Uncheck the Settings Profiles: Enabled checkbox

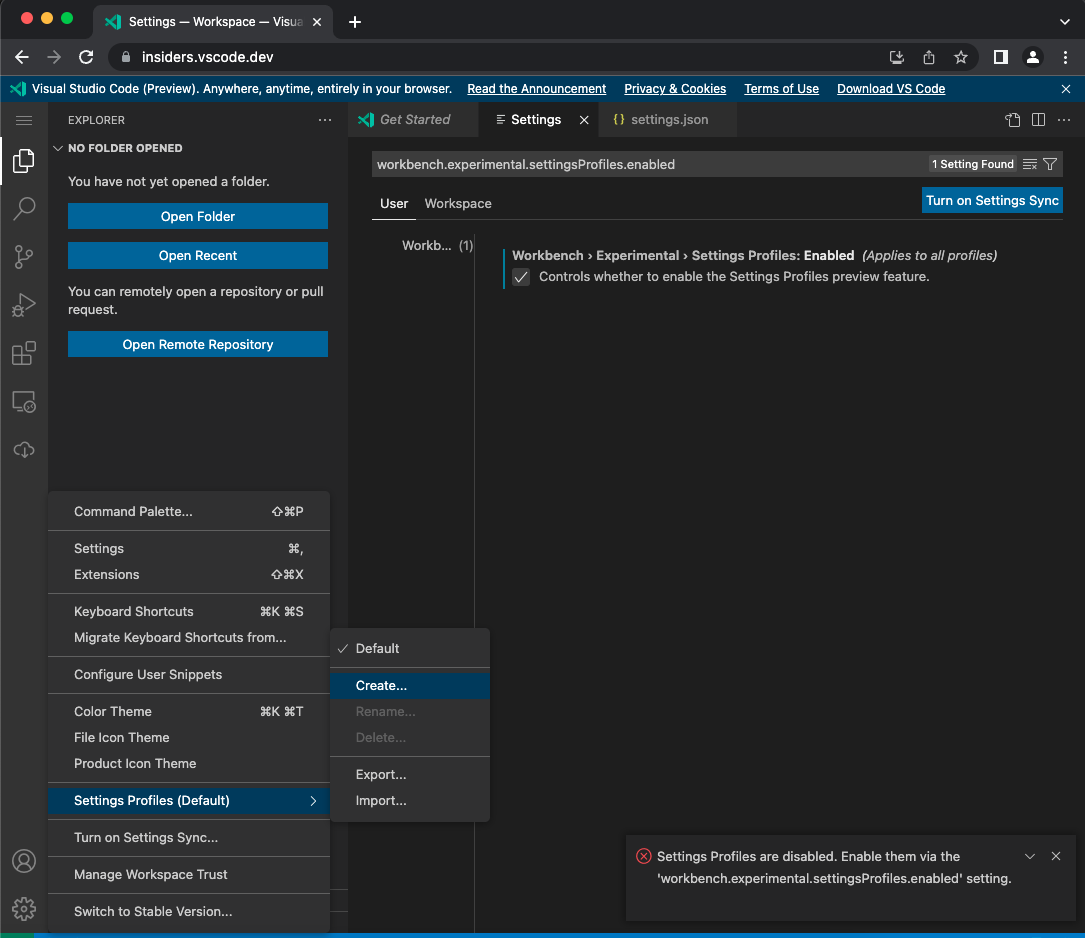[x=520, y=277]
